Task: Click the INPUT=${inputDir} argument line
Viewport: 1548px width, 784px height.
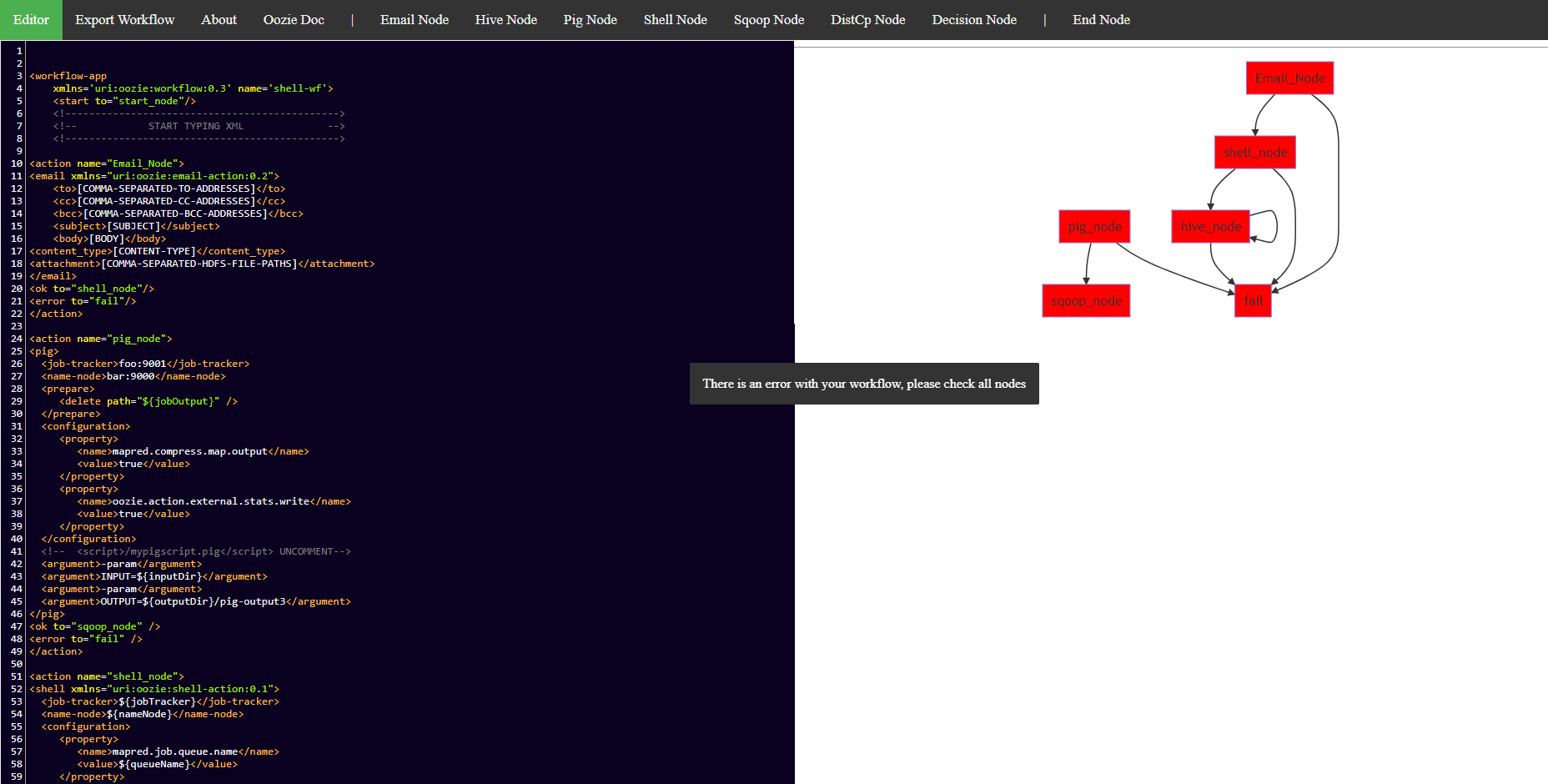Action: [154, 576]
